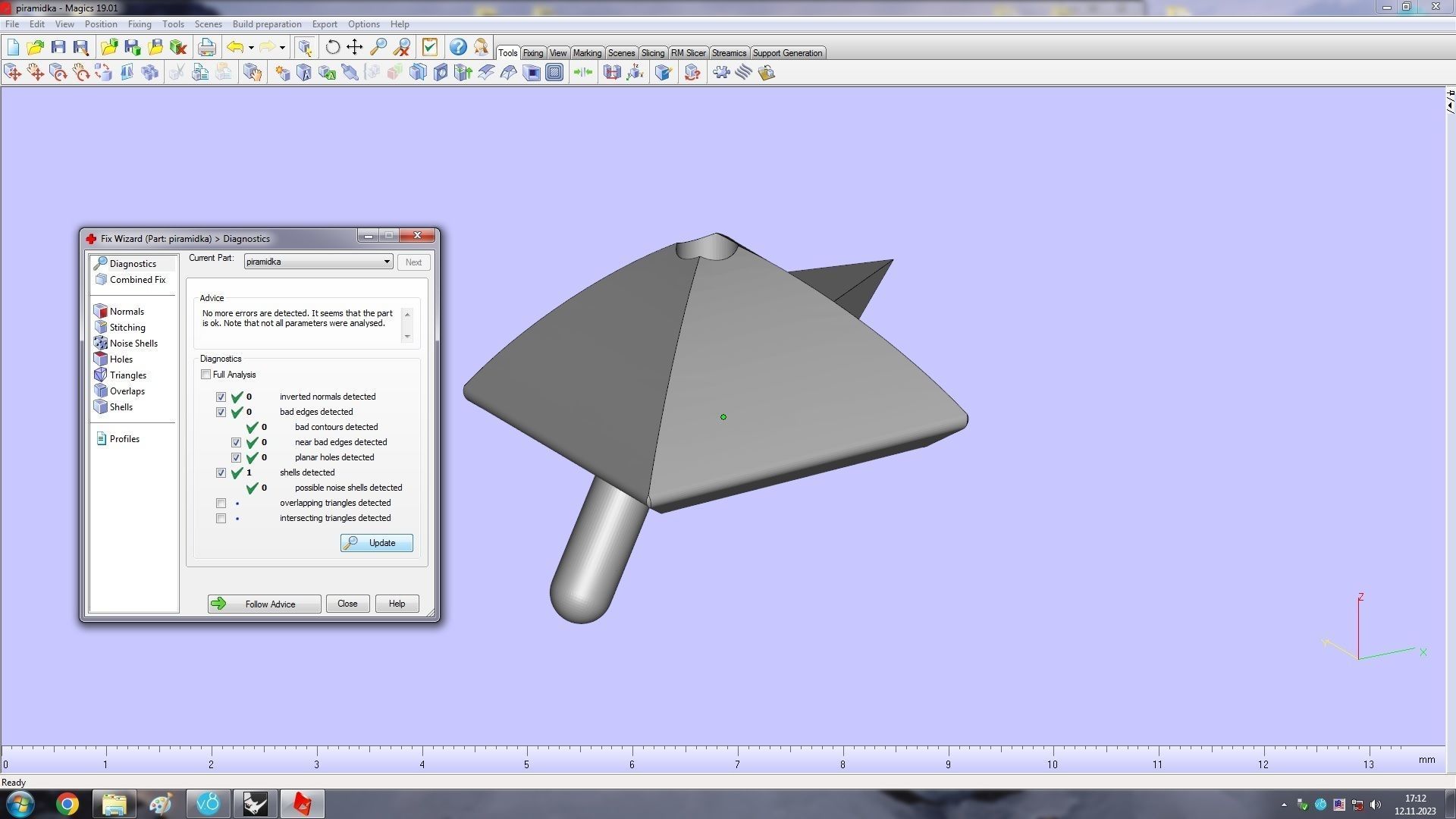Open the Build preparation menu
This screenshot has width=1456, height=819.
pos(266,24)
